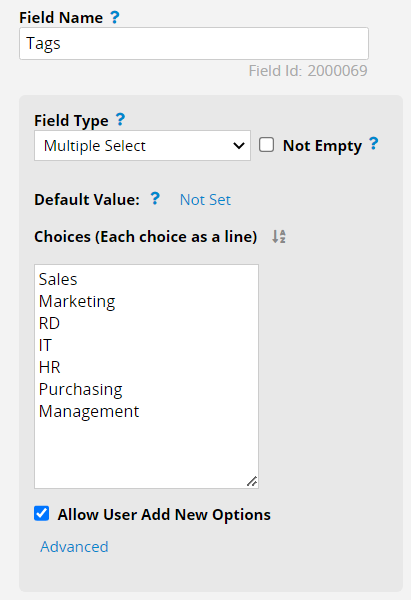Place cursor on the Marketing choice line
This screenshot has width=411, height=600.
[77, 302]
